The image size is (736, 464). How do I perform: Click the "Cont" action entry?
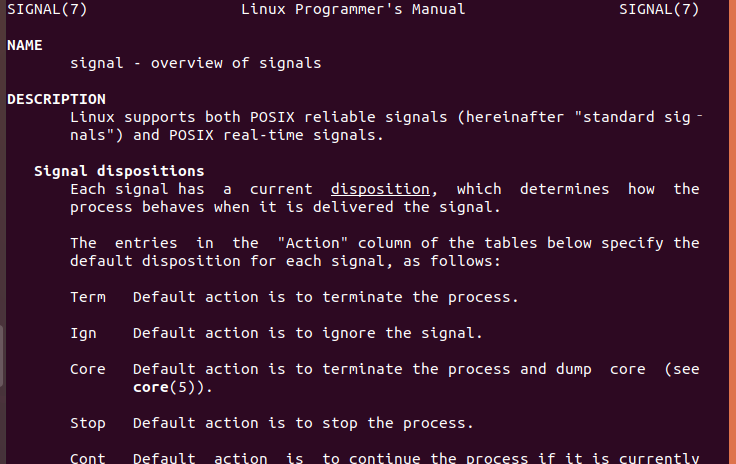click(87, 458)
